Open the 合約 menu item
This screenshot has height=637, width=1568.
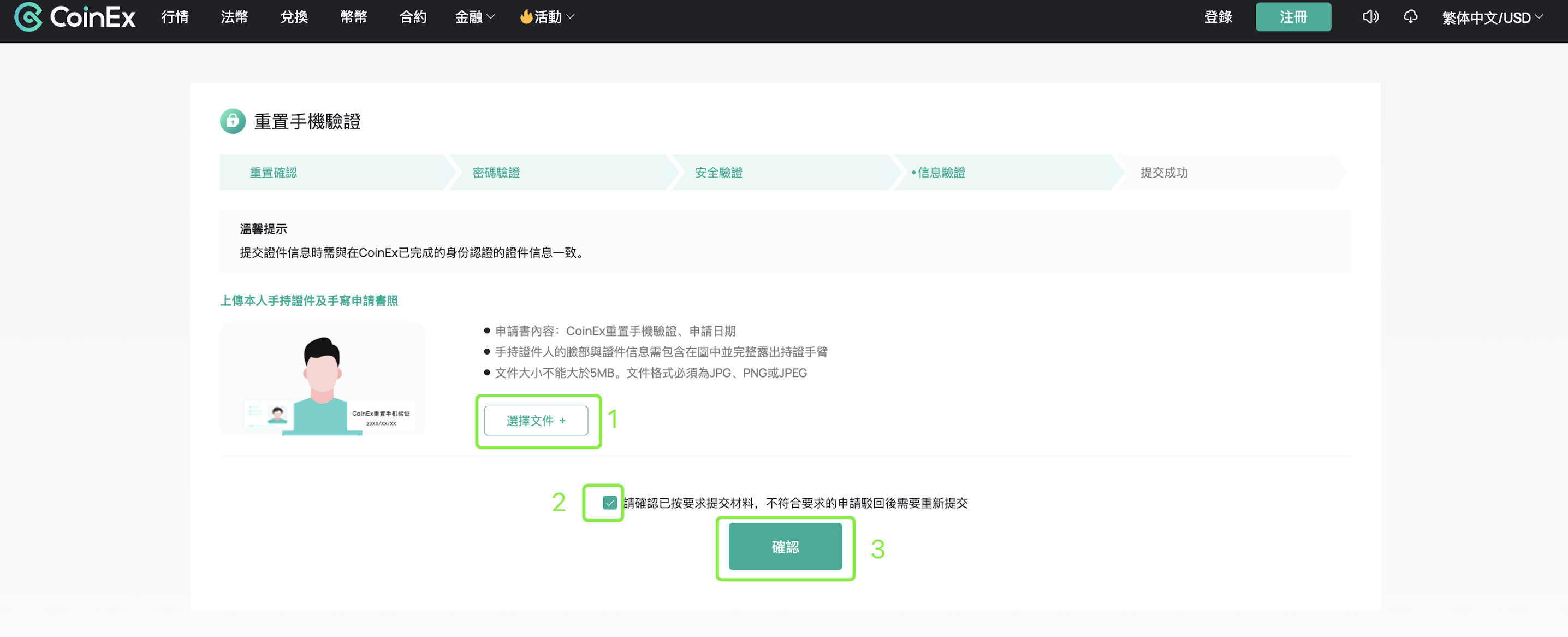[413, 17]
